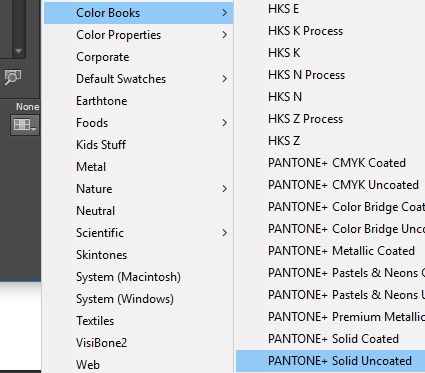Choose the Metal swatch library
The width and height of the screenshot is (425, 373).
(x=138, y=167)
